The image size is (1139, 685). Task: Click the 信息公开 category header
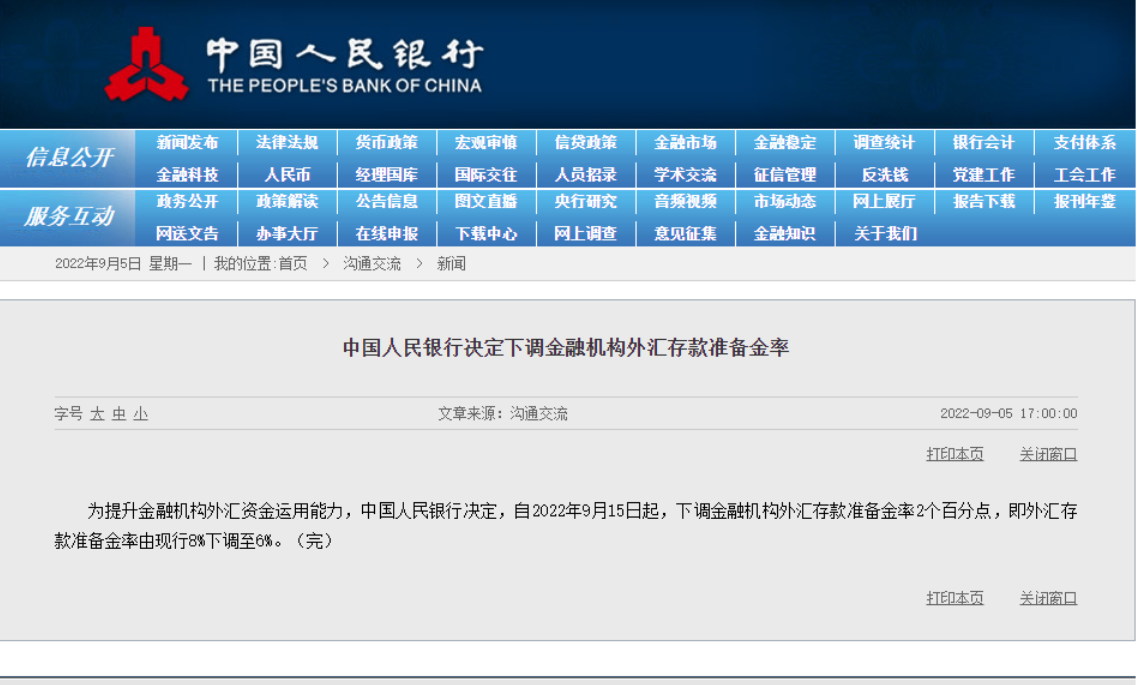(x=69, y=157)
